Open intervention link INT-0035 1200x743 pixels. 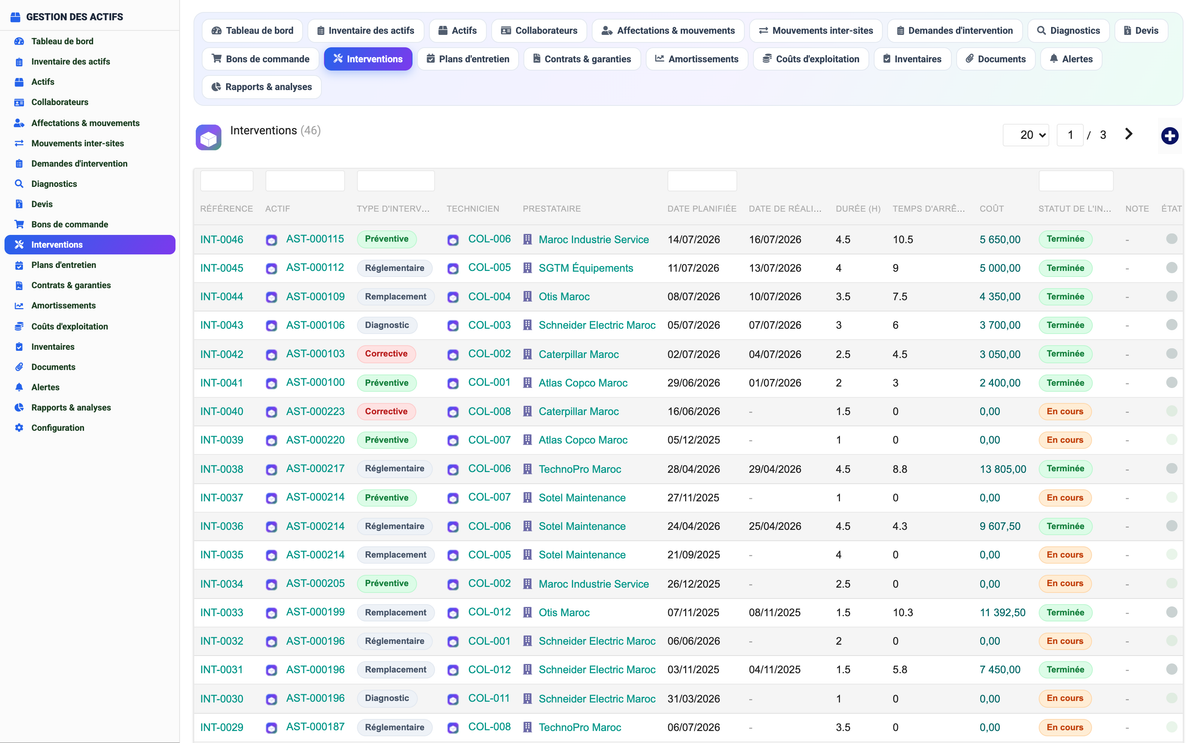pos(222,555)
